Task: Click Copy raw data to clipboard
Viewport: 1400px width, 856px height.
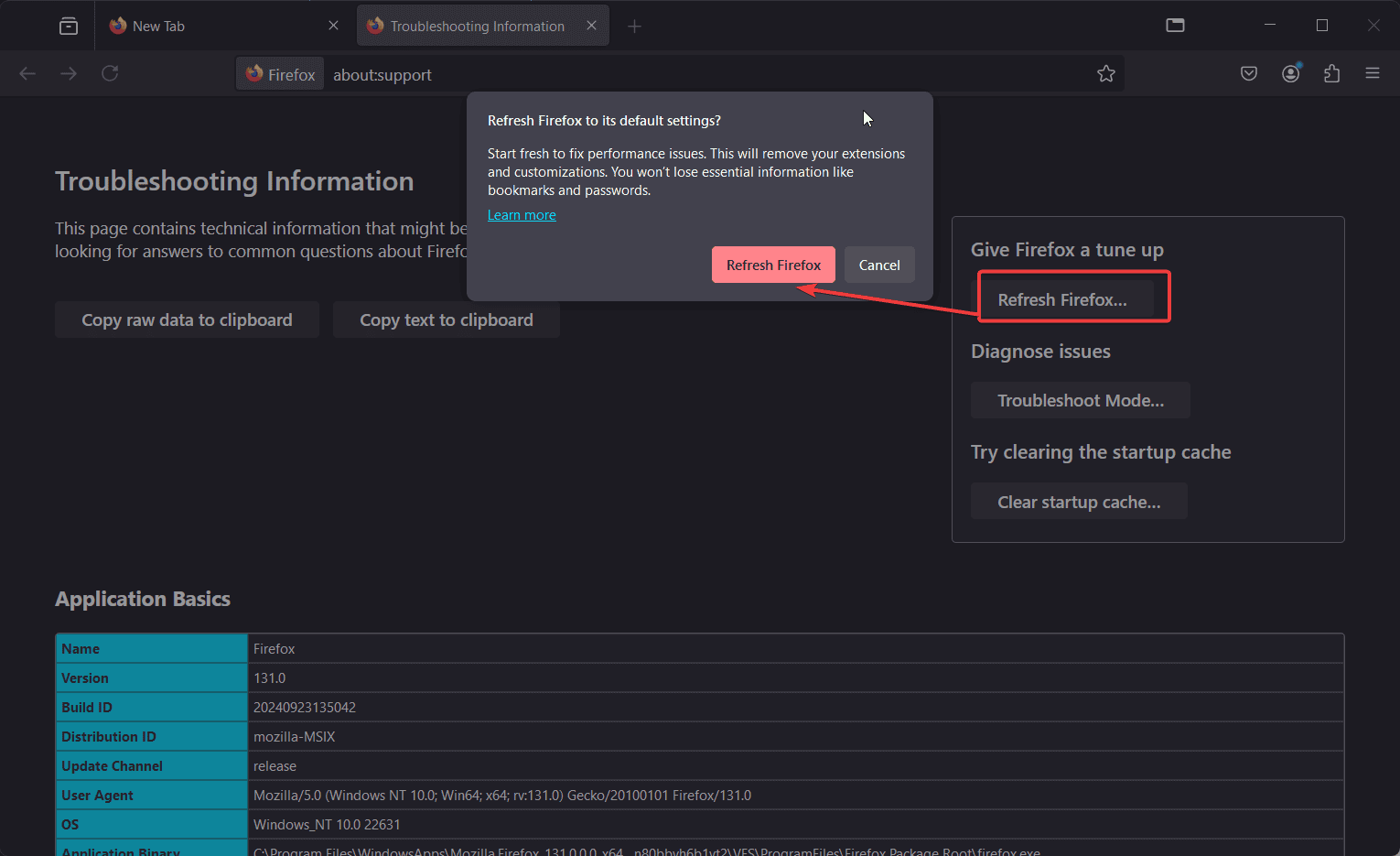Action: pos(187,320)
